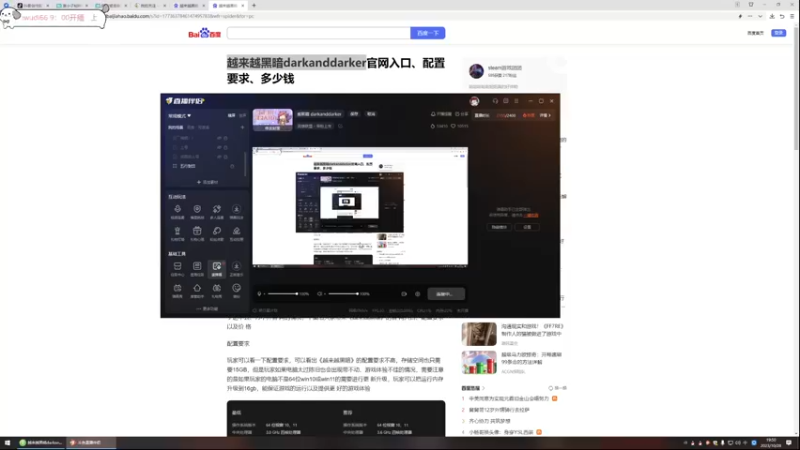800x450 pixels.
Task: Click 百度一下 search button
Action: coord(428,33)
